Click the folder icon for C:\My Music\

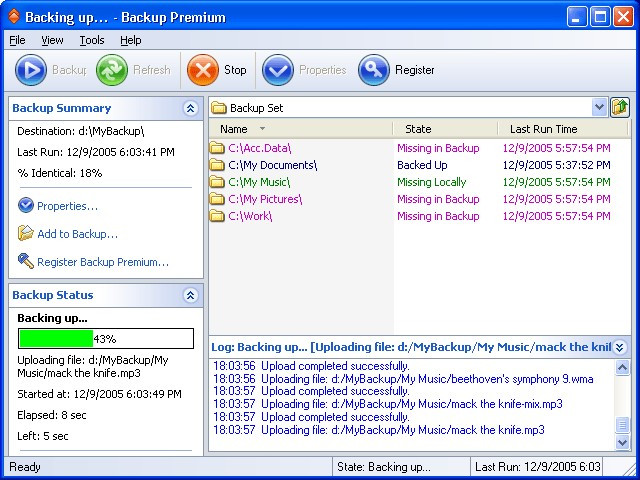point(217,182)
